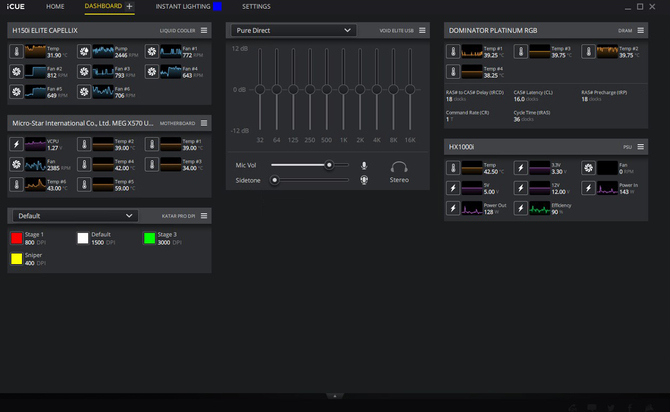
Task: Click the DRAM Temp #4 thermometer icon
Action: [x=453, y=71]
